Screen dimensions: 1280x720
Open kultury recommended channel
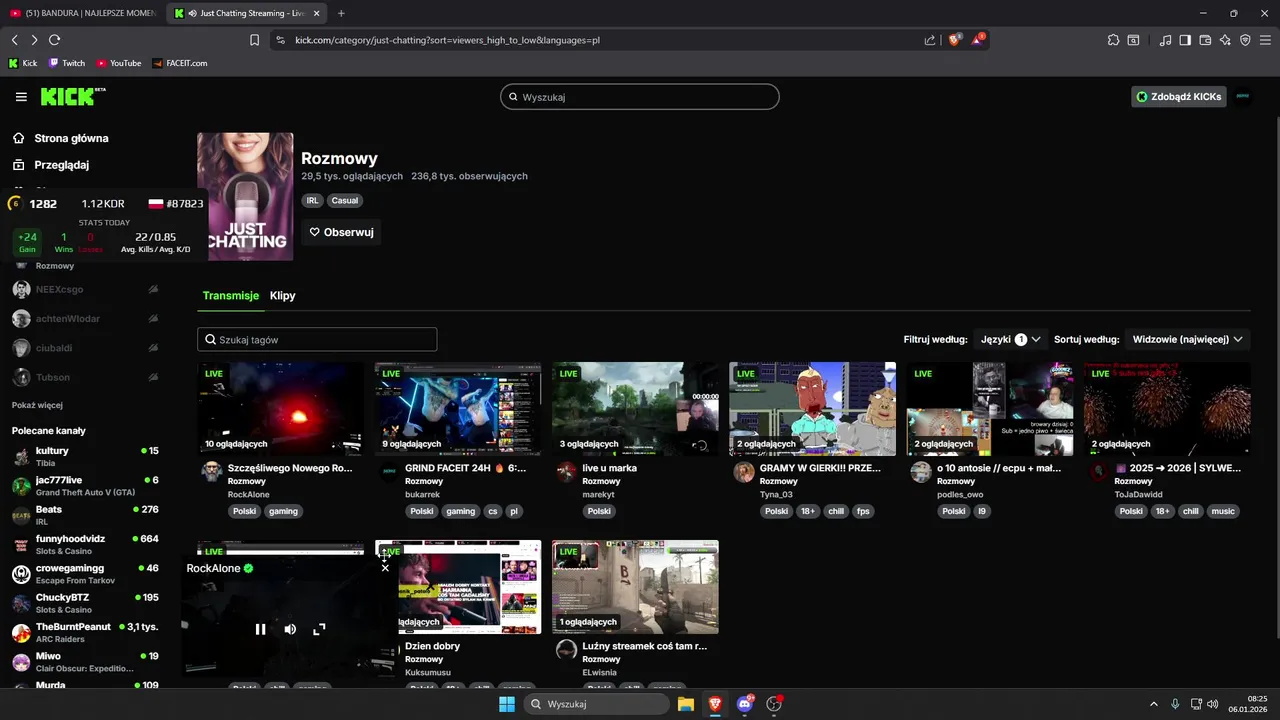[x=85, y=457]
